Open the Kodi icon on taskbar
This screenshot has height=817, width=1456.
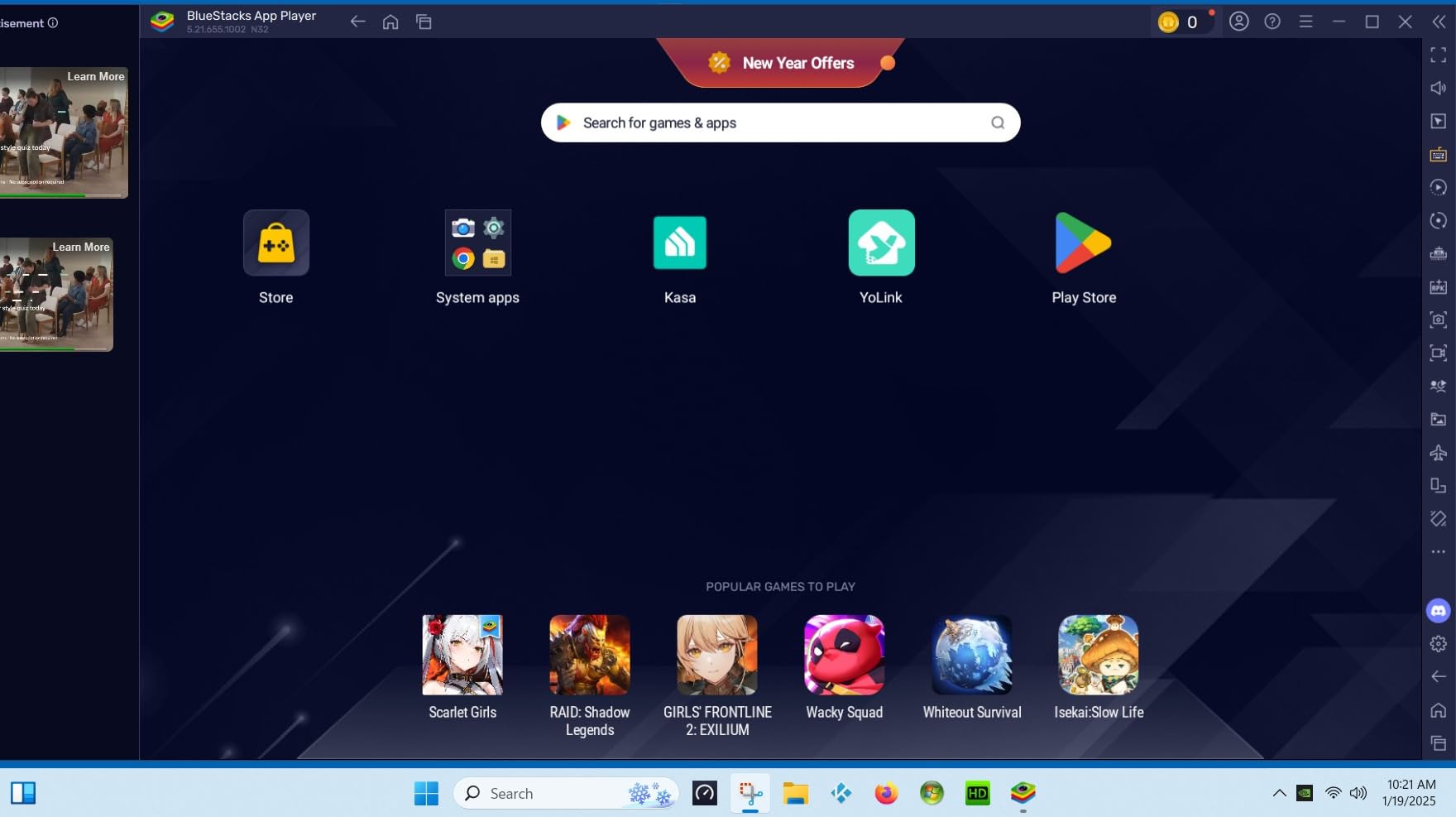841,793
